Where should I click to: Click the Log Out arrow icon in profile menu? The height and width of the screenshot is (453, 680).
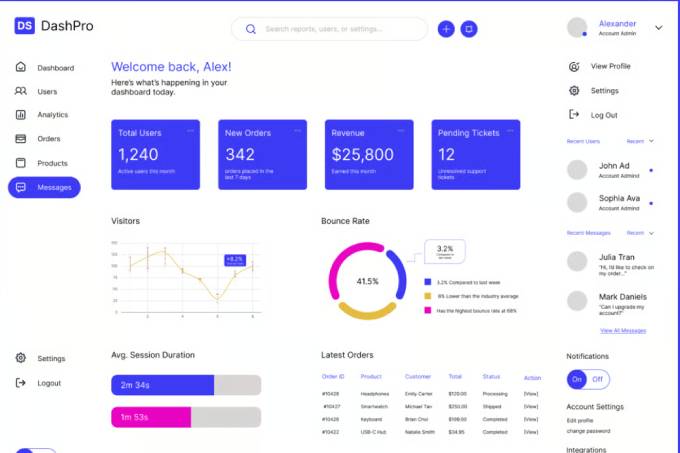tap(573, 115)
